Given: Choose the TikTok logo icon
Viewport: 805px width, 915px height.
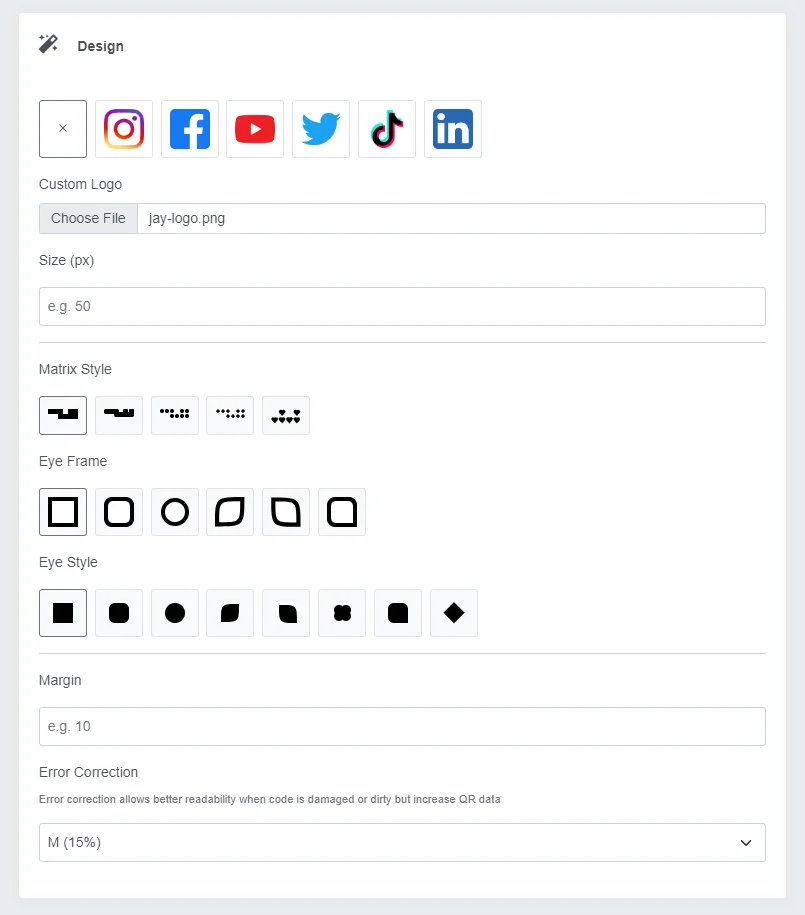Looking at the screenshot, I should (387, 129).
